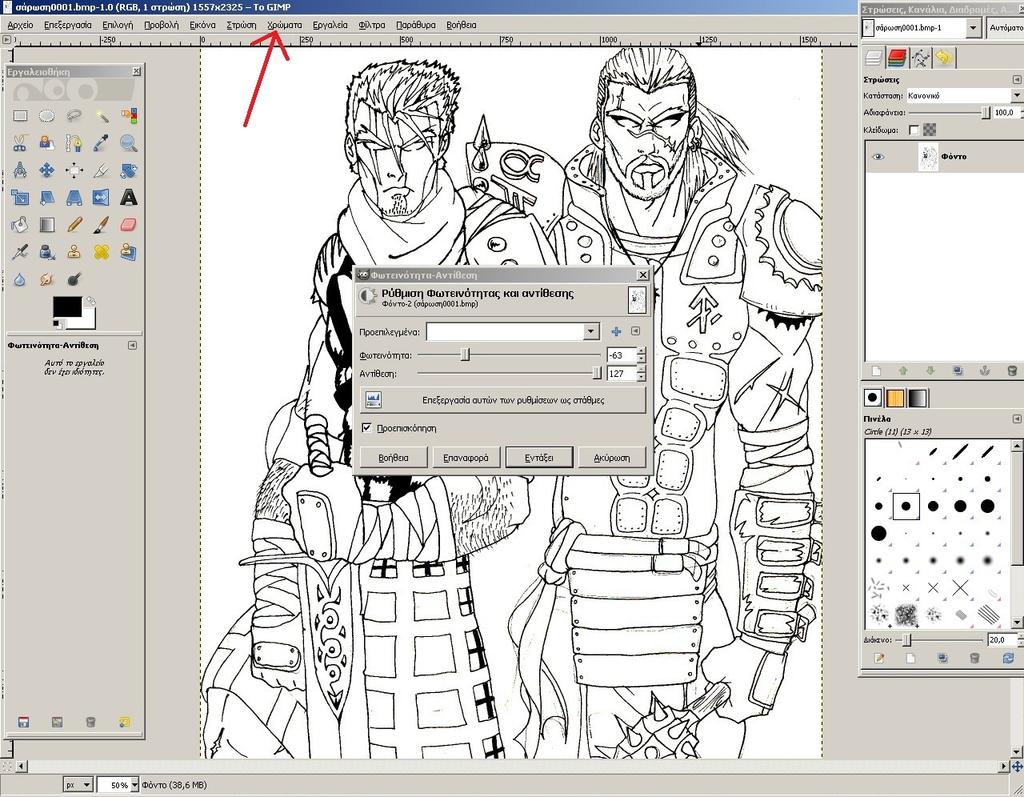The image size is (1024, 797).
Task: Open presets menu arrow beside plus icon
Action: click(635, 331)
